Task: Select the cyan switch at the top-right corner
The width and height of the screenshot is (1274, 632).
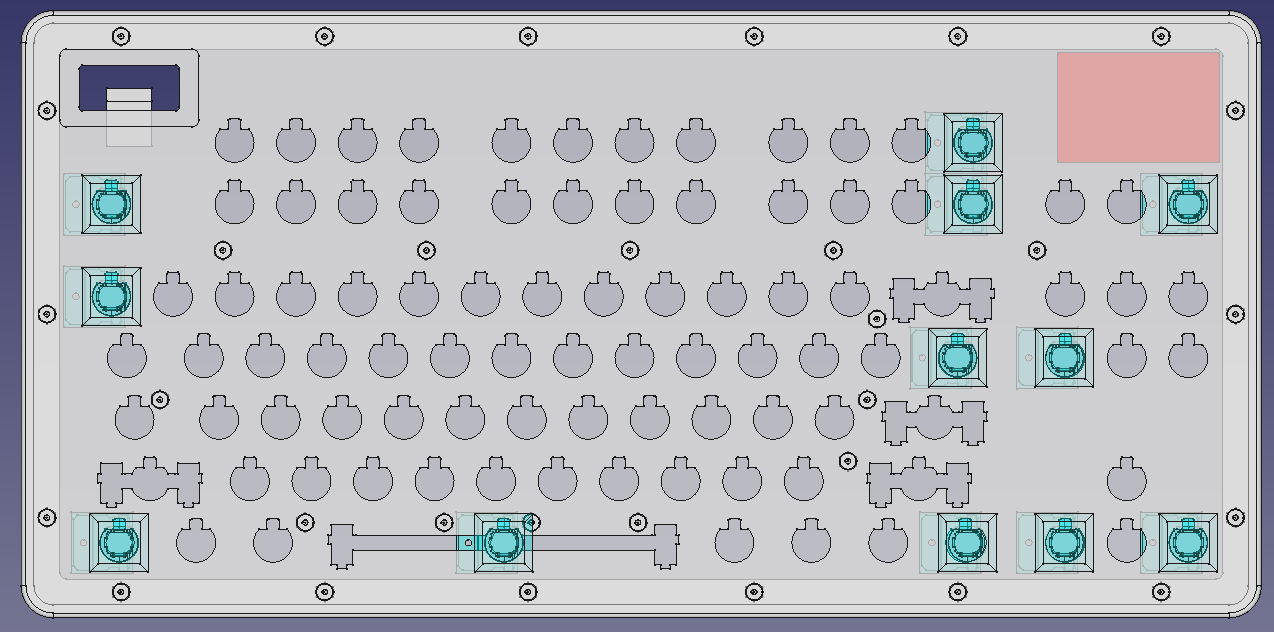Action: (x=1188, y=204)
